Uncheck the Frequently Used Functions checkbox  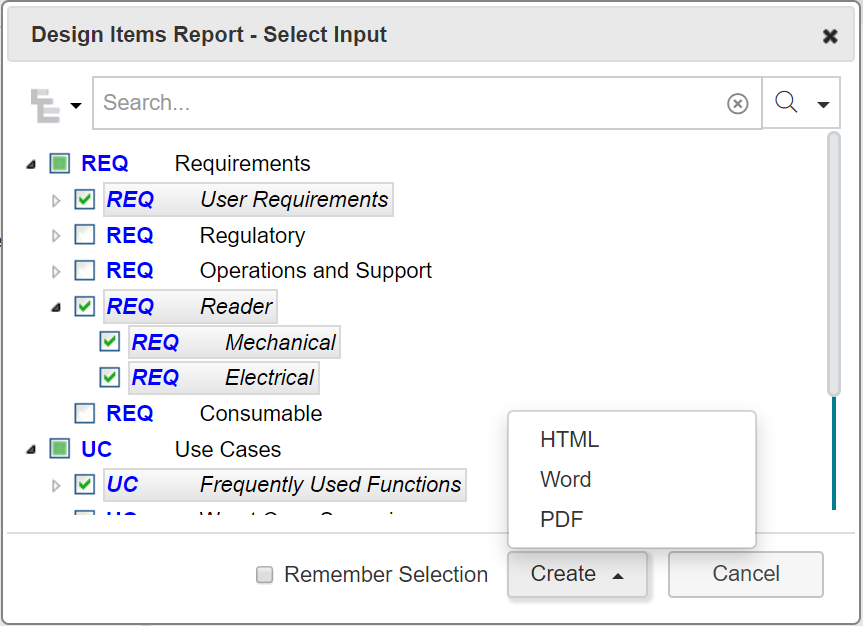point(85,485)
